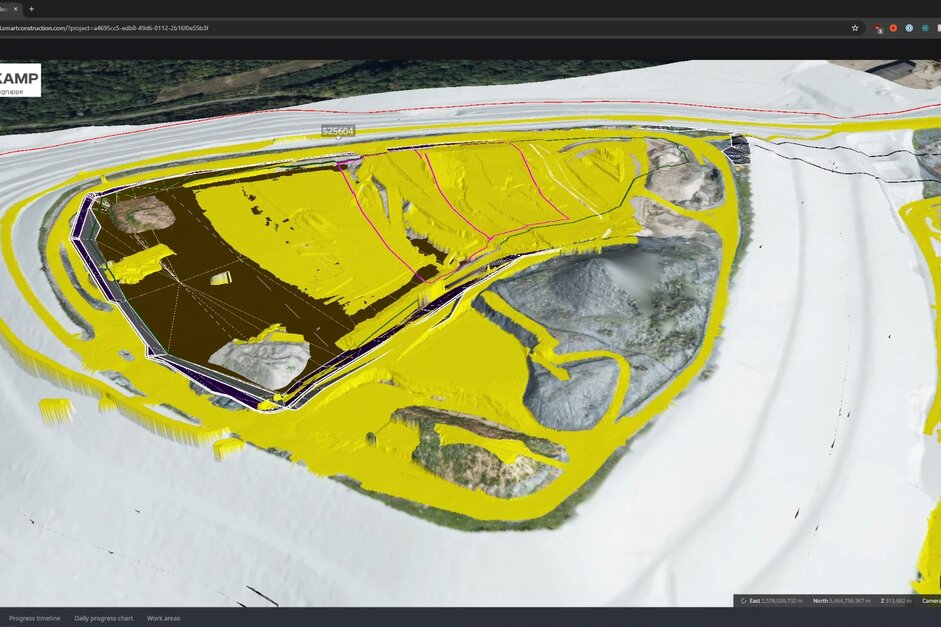Viewport: 941px width, 627px height.
Task: Click the Z elevation readout
Action: click(896, 601)
